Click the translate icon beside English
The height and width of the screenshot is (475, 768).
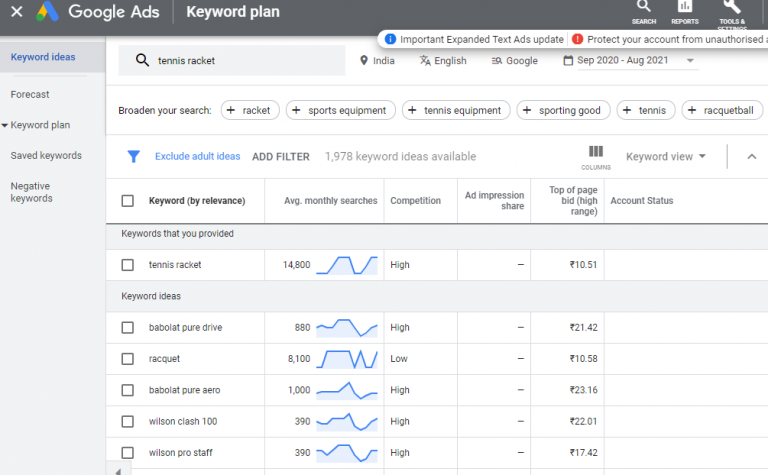click(425, 60)
